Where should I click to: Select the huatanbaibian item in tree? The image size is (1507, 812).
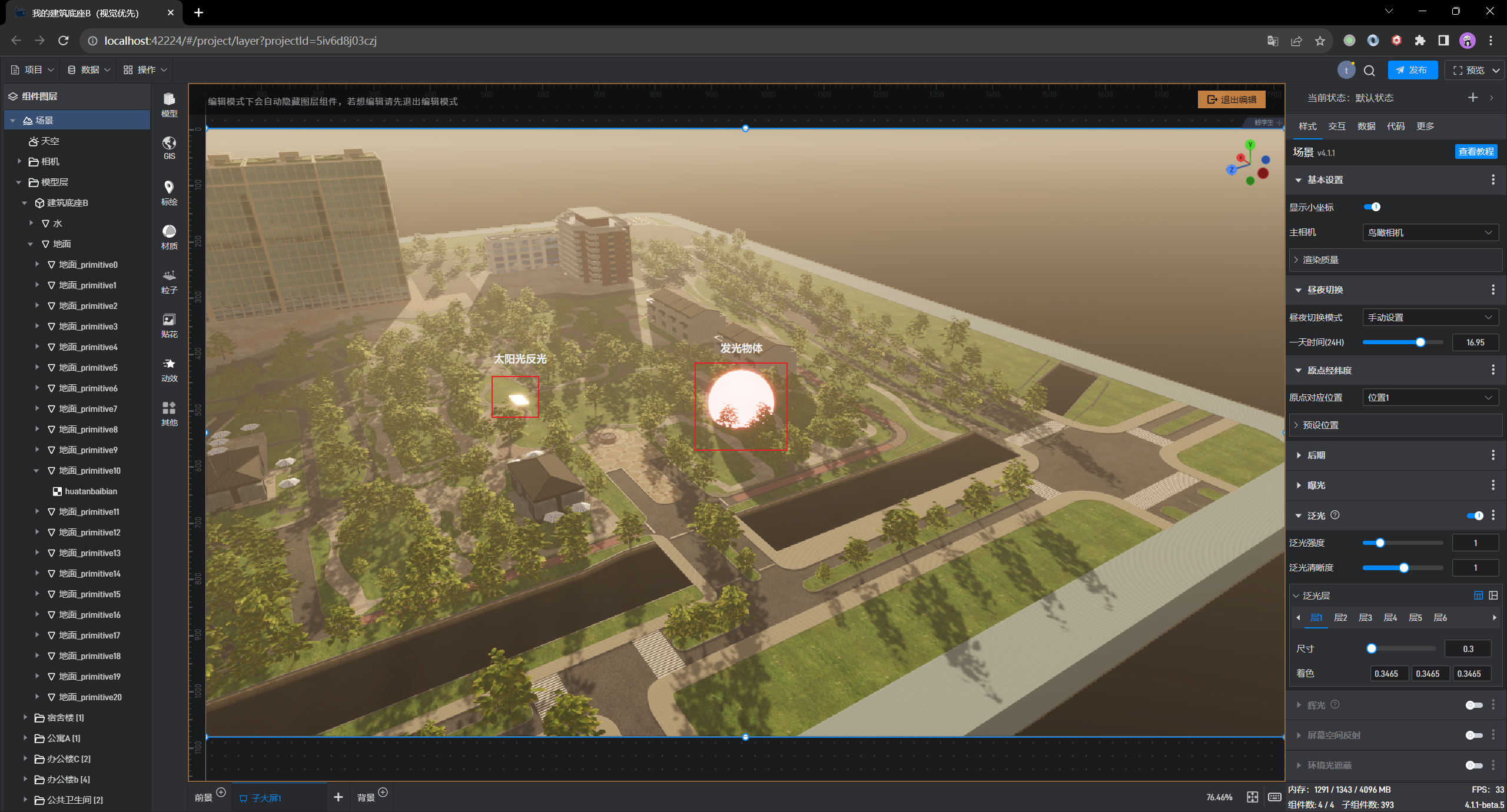(91, 491)
